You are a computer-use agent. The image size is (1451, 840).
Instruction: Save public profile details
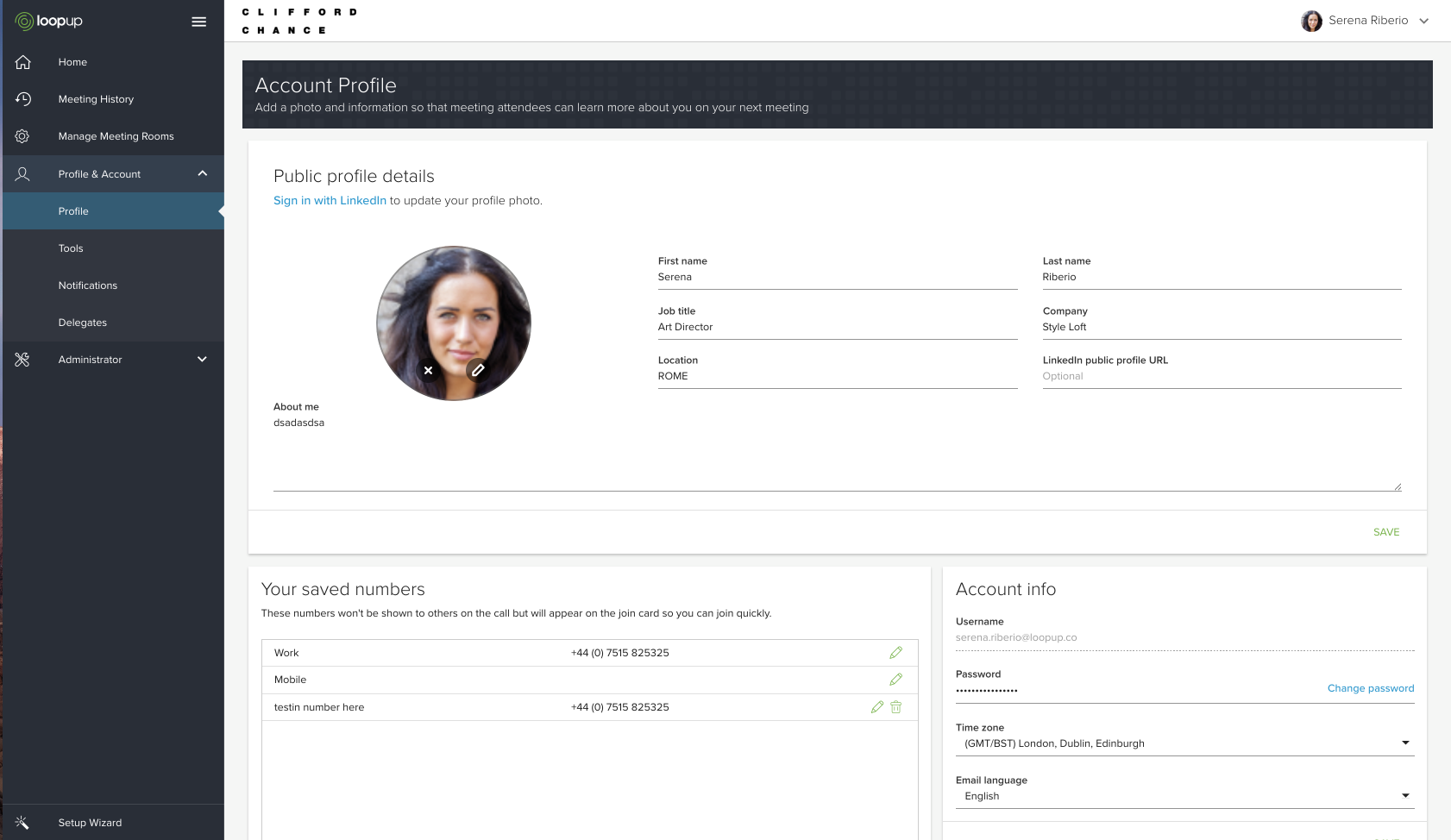pyautogui.click(x=1386, y=532)
